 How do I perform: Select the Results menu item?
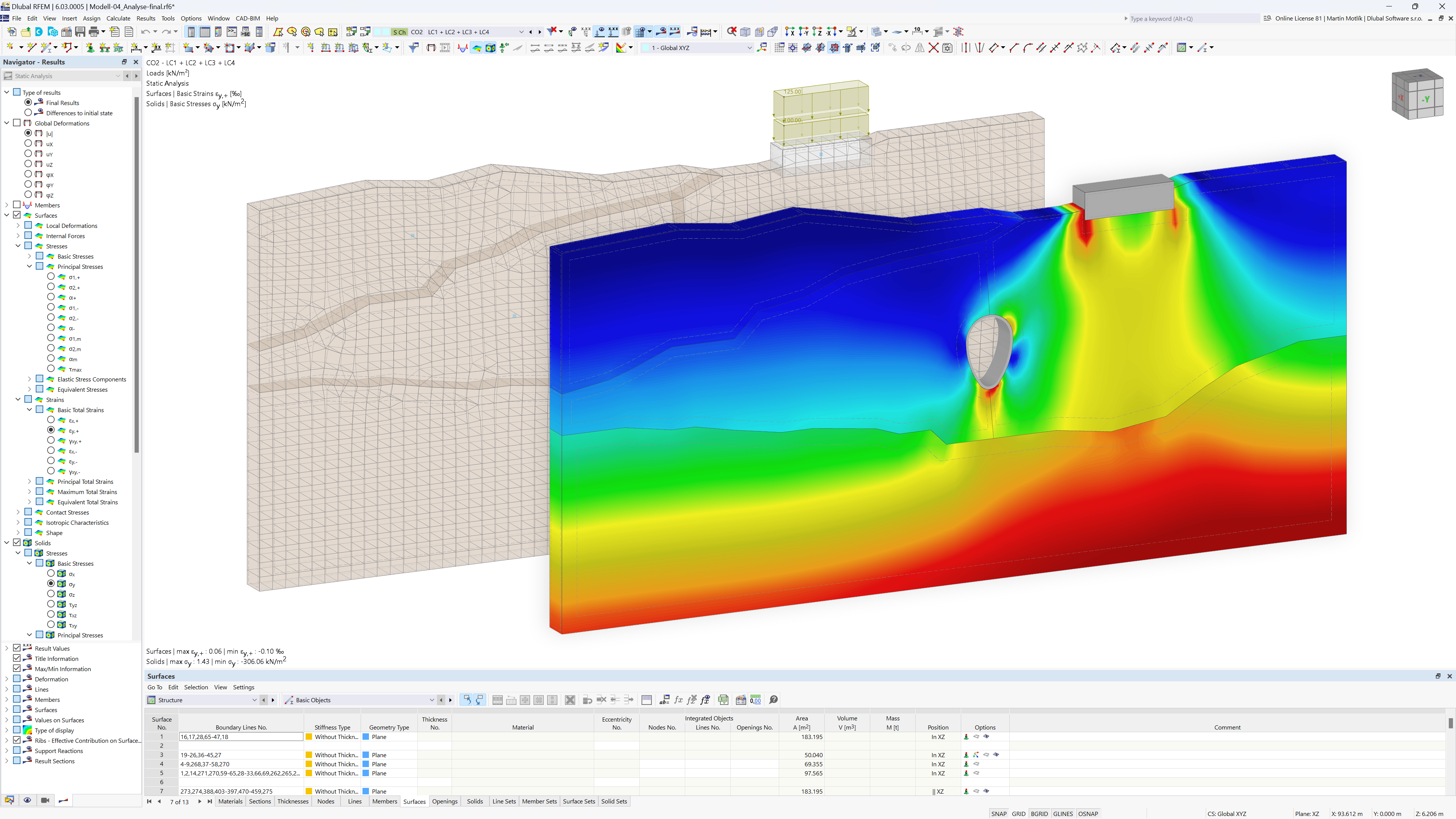tap(145, 18)
